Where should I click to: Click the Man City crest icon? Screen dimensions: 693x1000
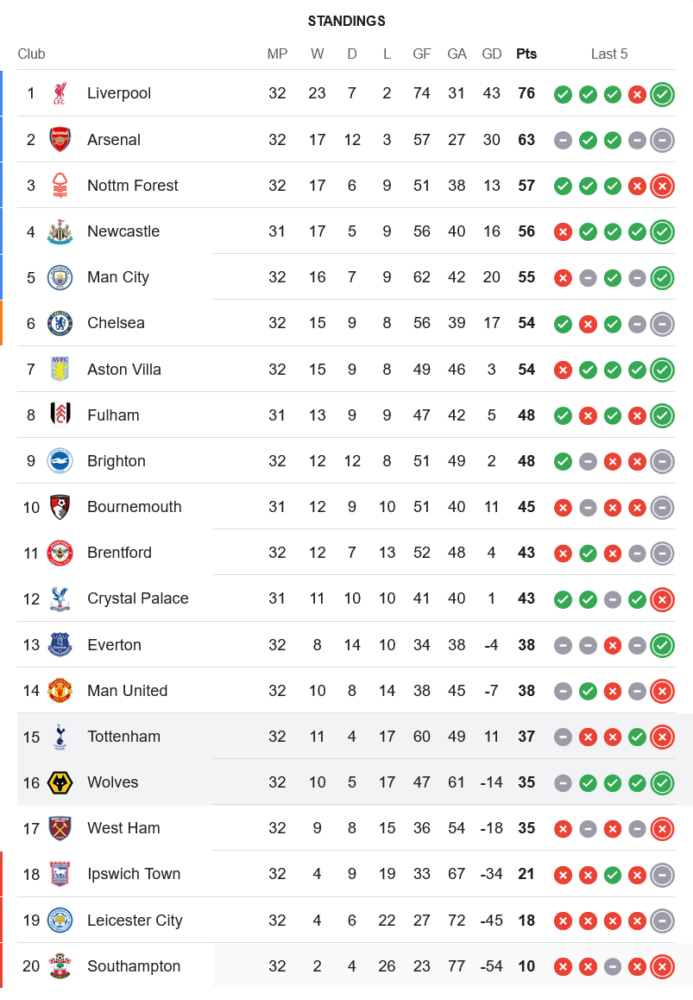click(60, 278)
